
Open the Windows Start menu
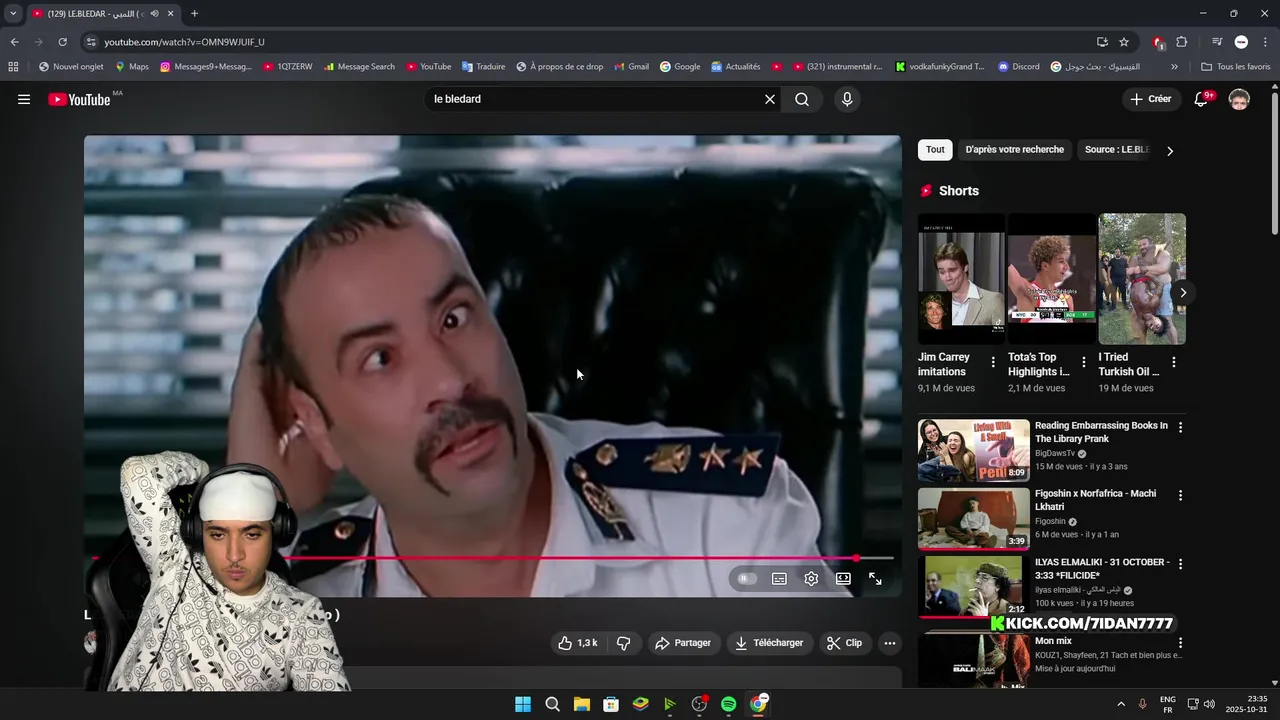(x=523, y=704)
